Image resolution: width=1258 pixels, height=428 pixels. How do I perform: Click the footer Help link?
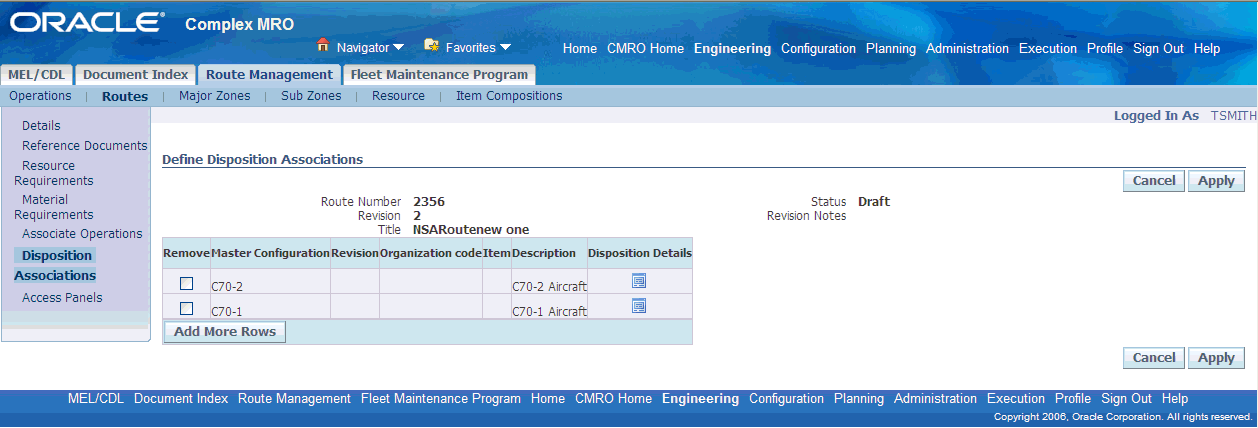1175,398
